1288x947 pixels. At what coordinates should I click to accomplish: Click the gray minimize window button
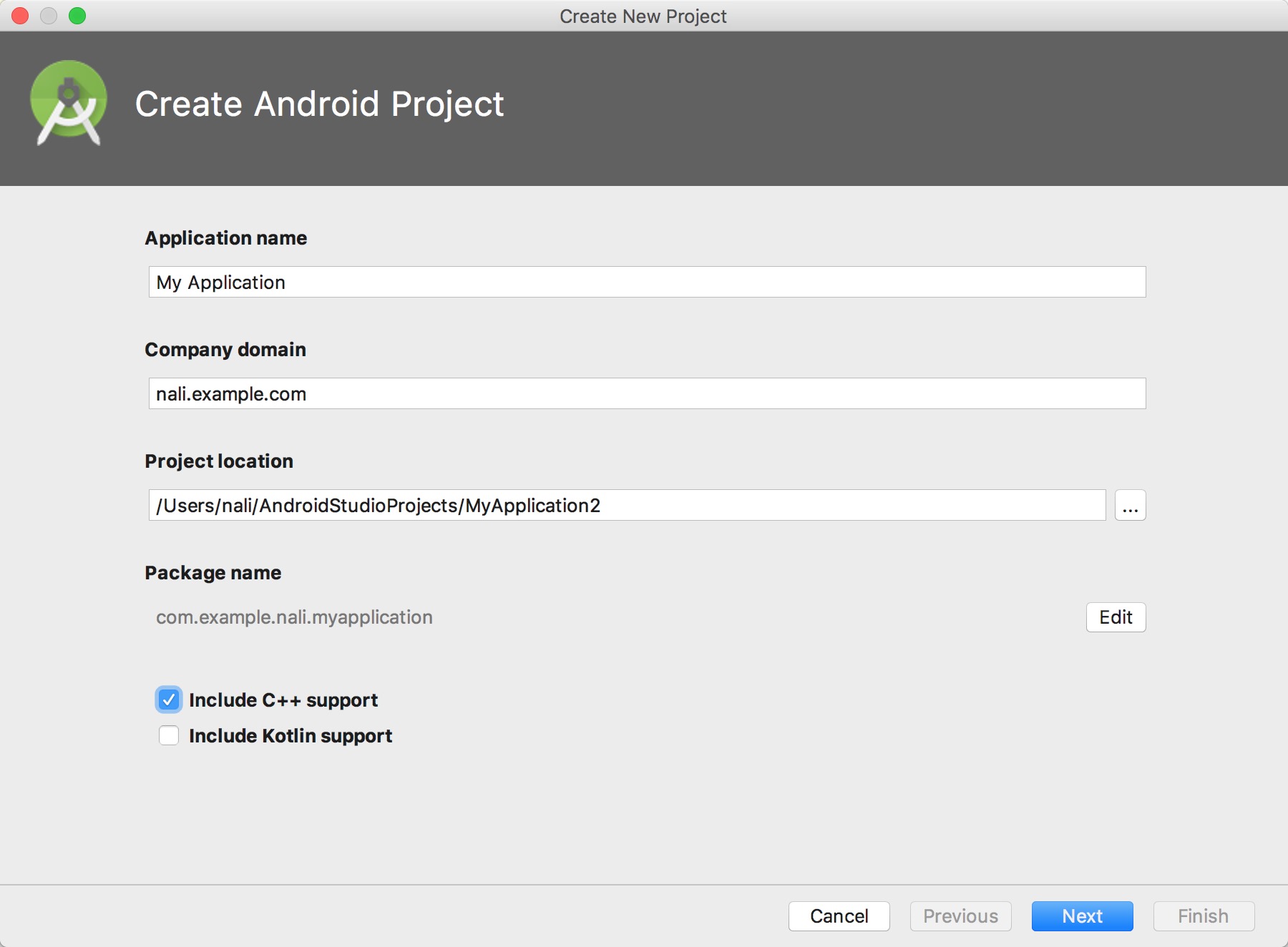pyautogui.click(x=49, y=16)
